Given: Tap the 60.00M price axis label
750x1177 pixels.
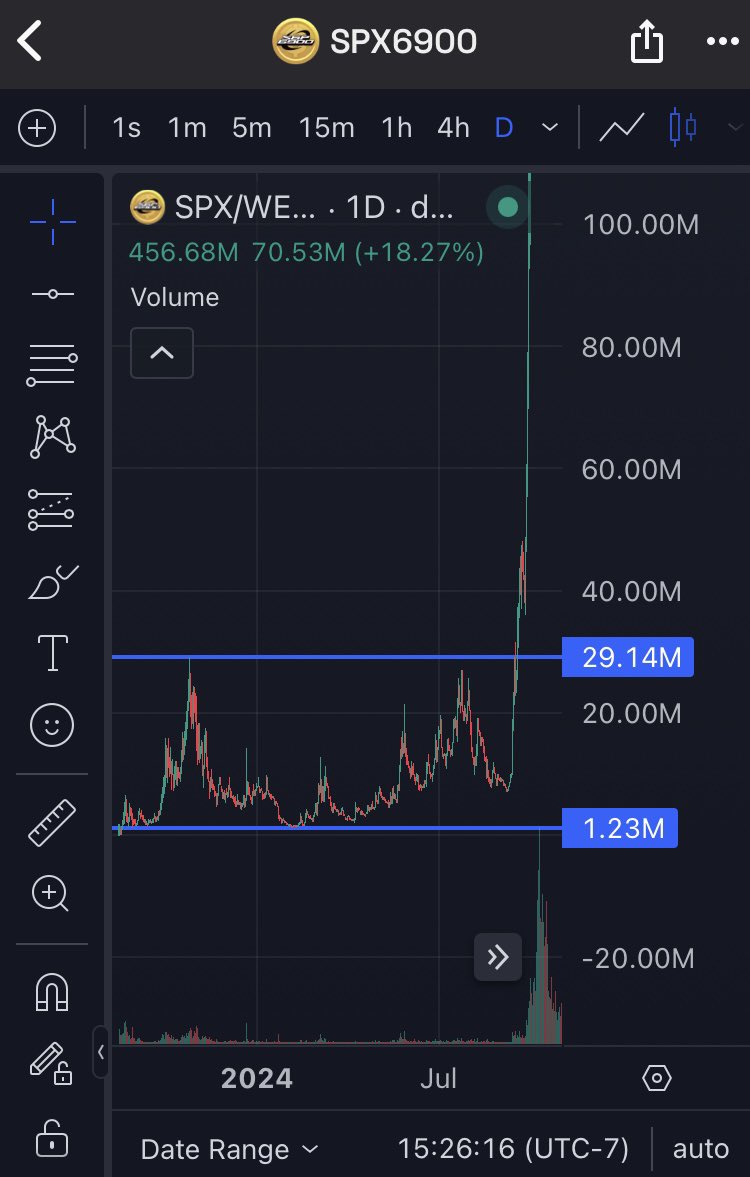Looking at the screenshot, I should pos(631,469).
